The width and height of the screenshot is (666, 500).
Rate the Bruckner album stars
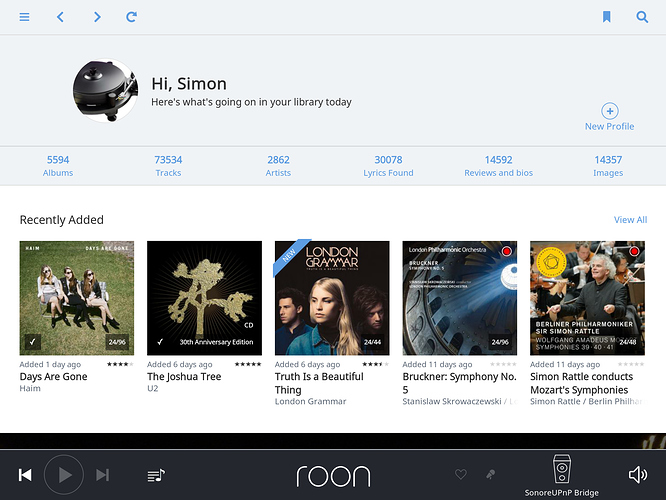503,364
